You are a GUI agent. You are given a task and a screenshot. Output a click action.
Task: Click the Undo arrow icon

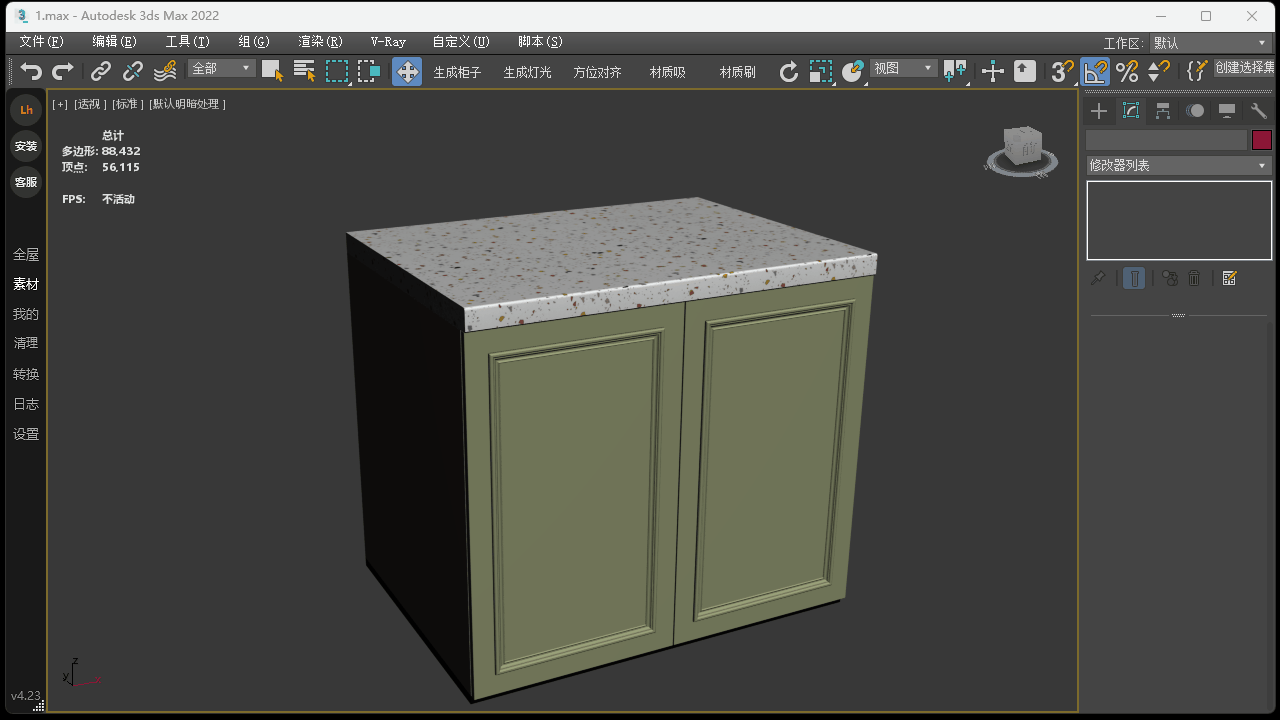[x=32, y=71]
